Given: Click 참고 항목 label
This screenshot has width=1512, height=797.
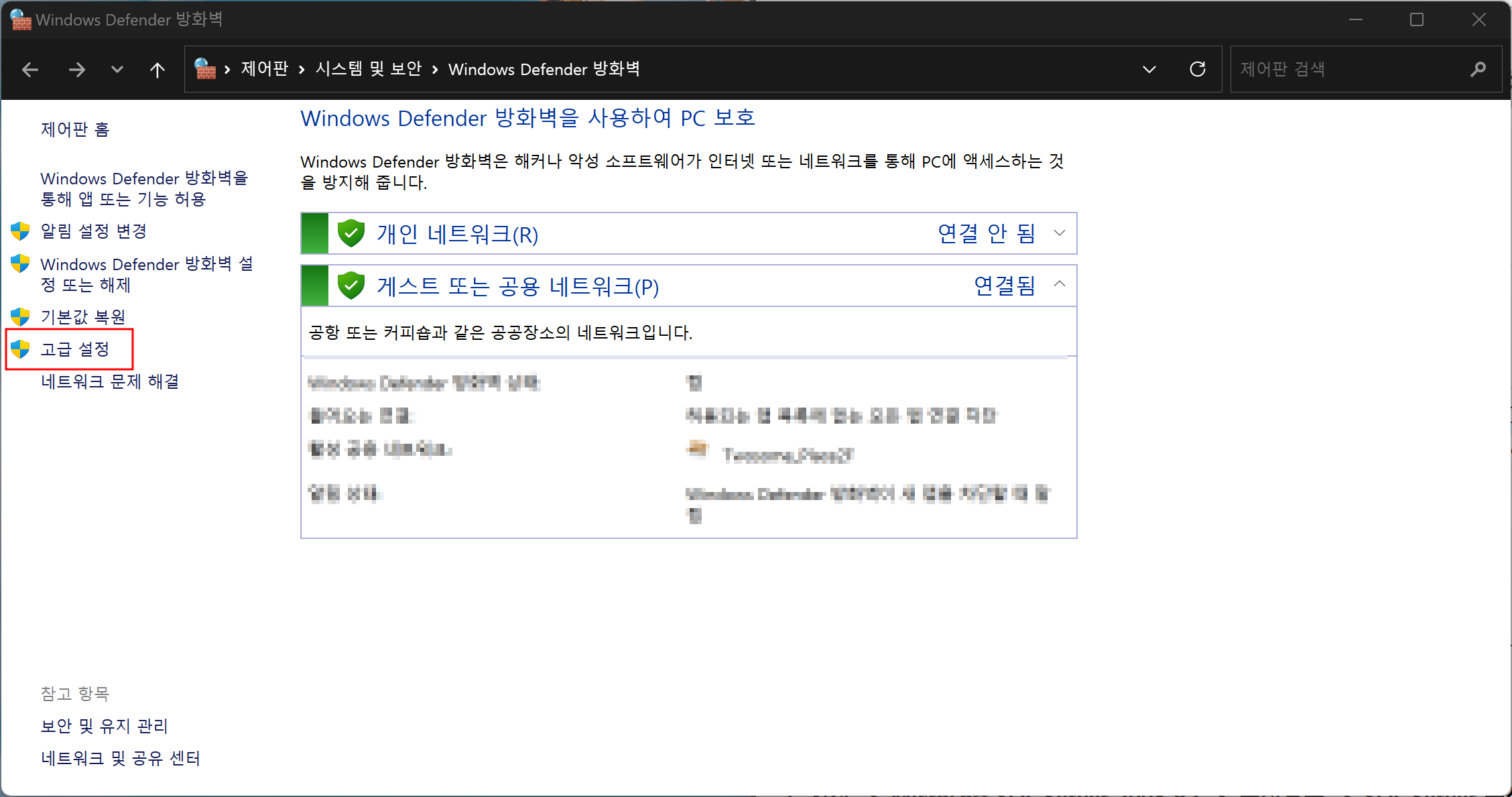Looking at the screenshot, I should 75,693.
